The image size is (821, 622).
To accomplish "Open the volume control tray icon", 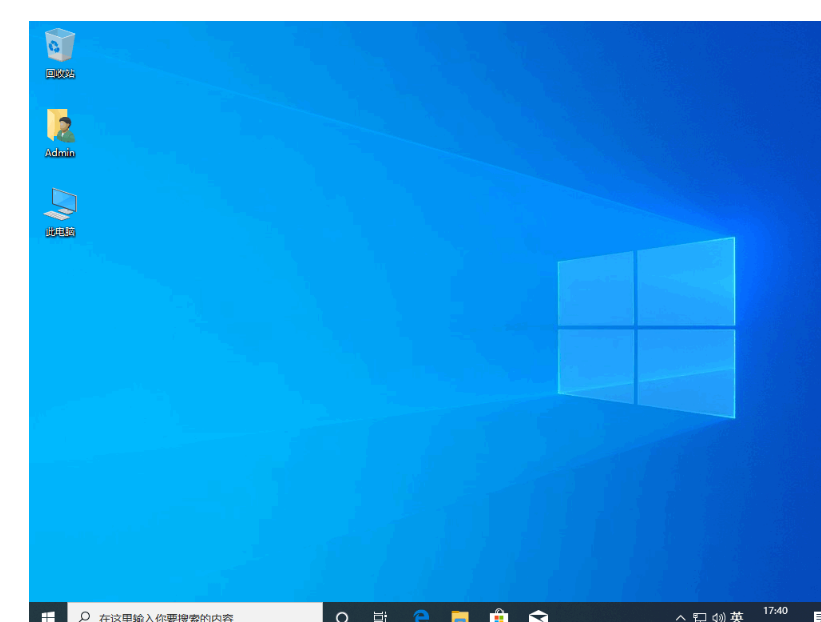I will click(718, 617).
